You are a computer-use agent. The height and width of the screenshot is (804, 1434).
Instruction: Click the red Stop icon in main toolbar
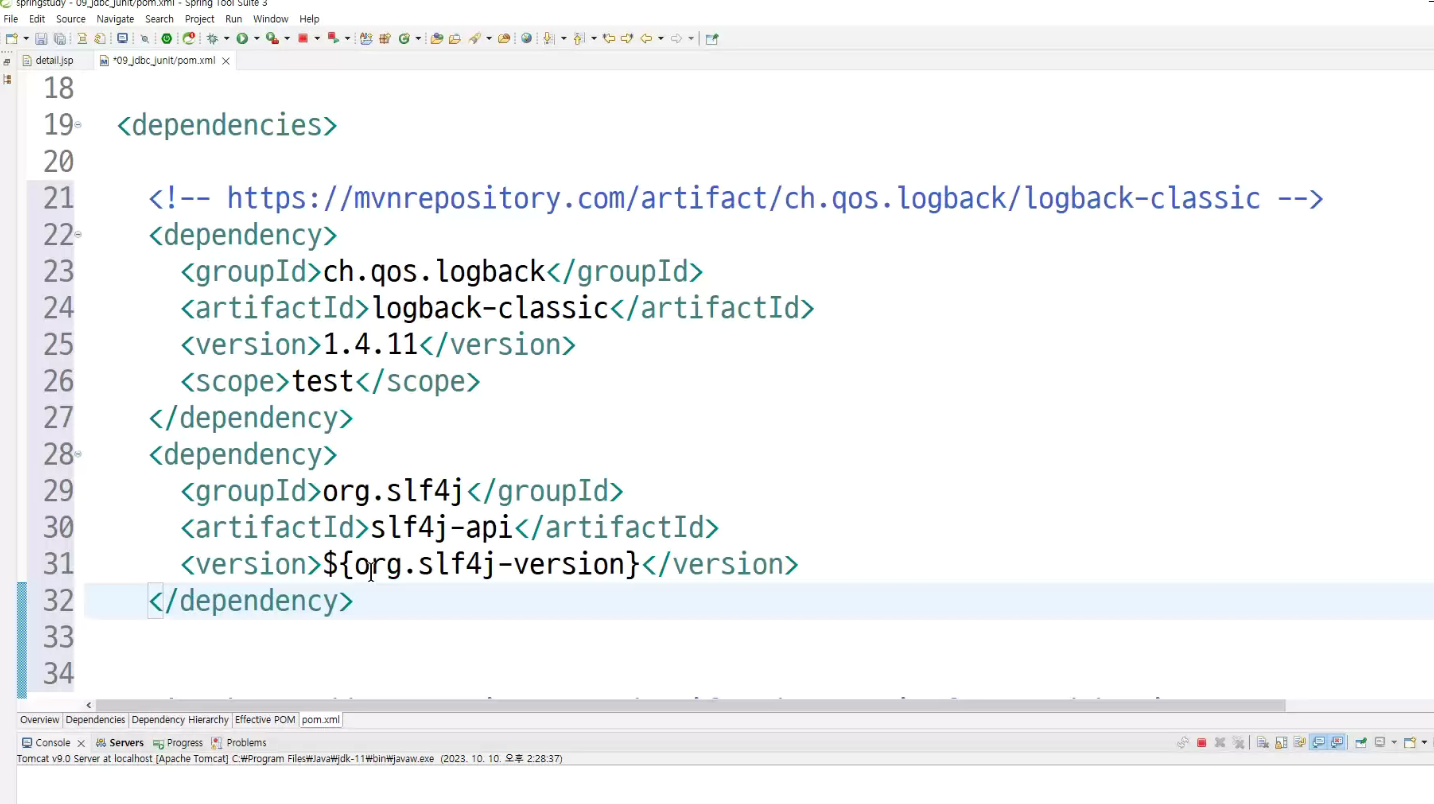[302, 38]
